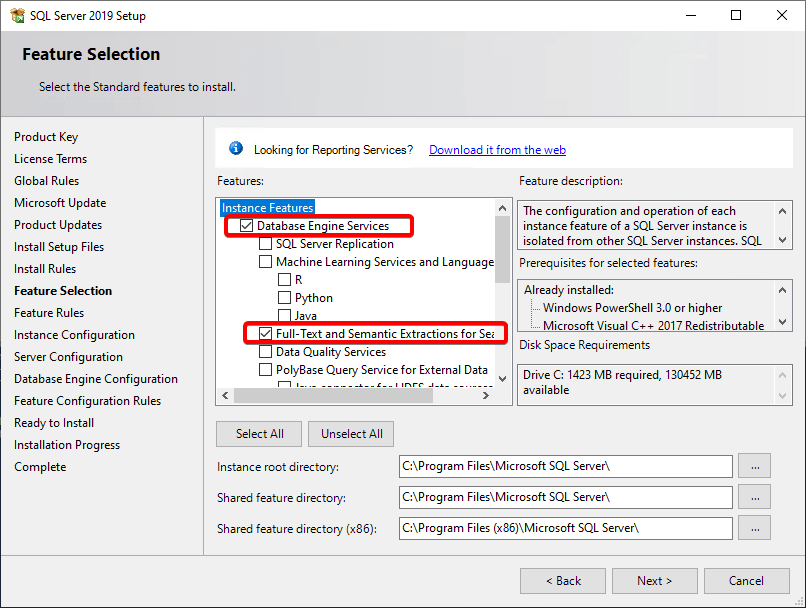Select the Microsoft Update step

tap(60, 203)
